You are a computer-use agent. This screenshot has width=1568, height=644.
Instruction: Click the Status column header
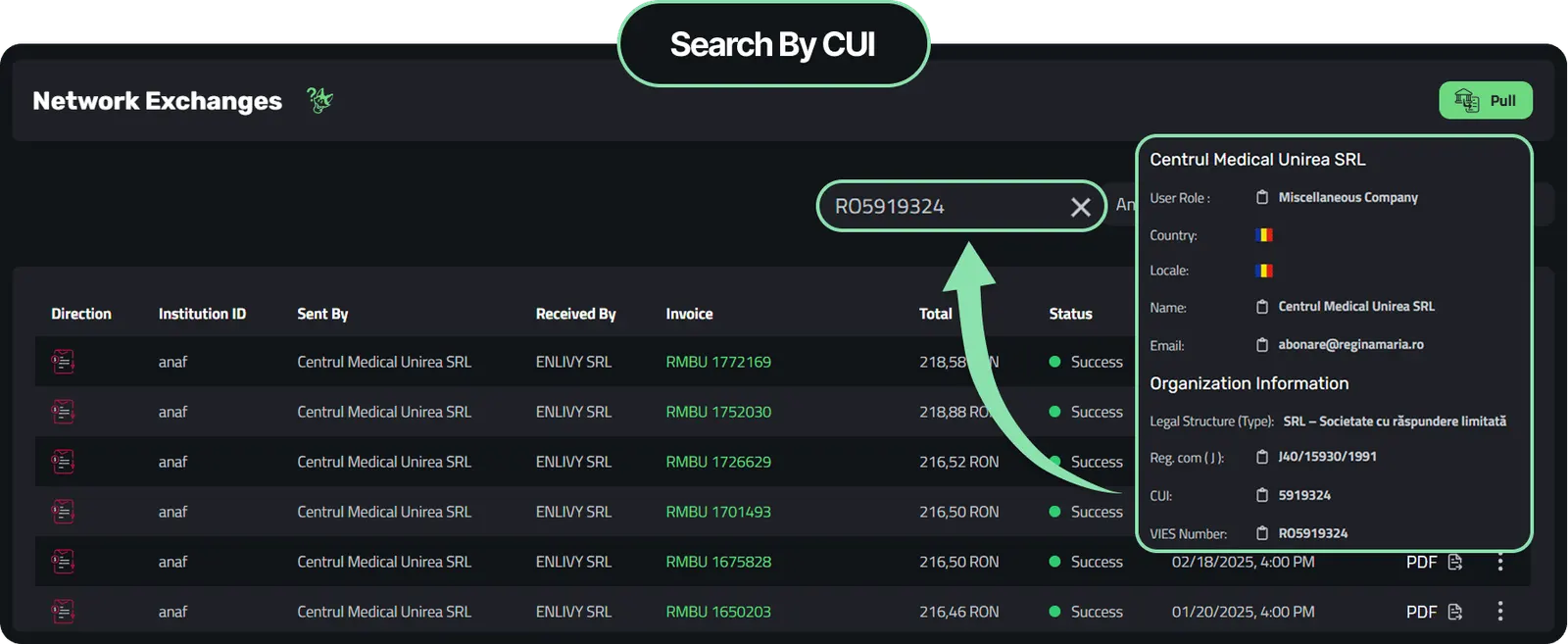(1070, 314)
